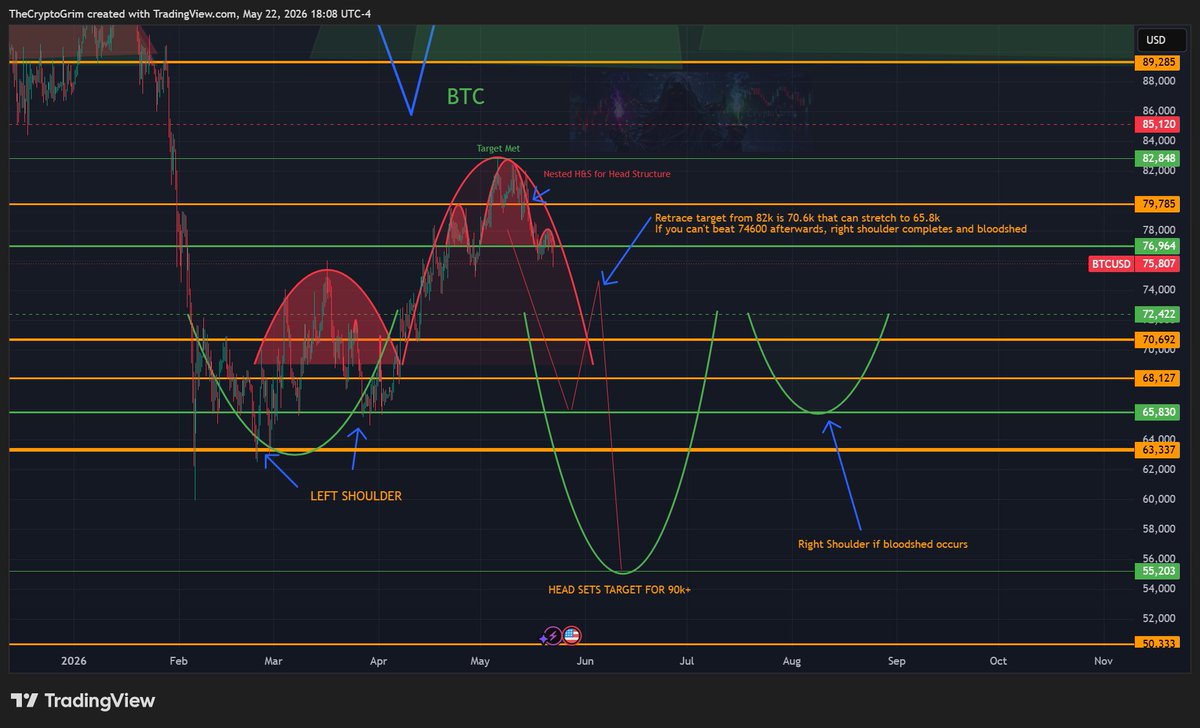Click the 89,285 orange price label

(1160, 62)
